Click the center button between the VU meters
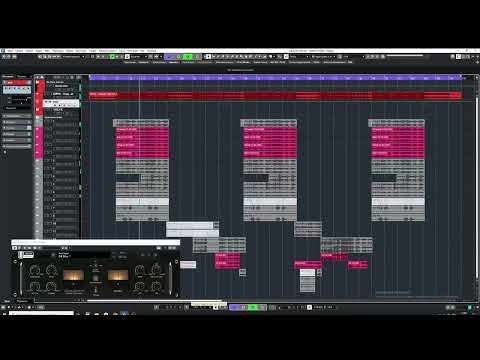Viewport: 480px width, 360px height. click(x=96, y=278)
